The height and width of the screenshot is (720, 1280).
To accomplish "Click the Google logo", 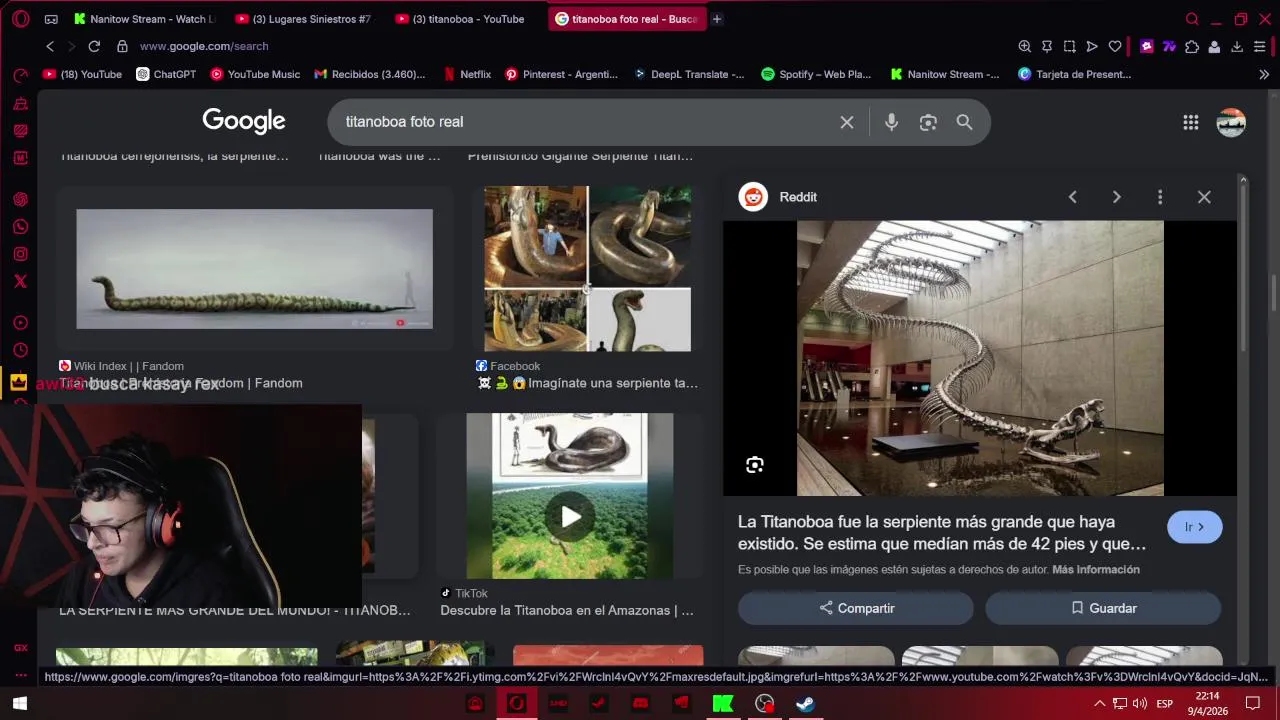I will (244, 121).
